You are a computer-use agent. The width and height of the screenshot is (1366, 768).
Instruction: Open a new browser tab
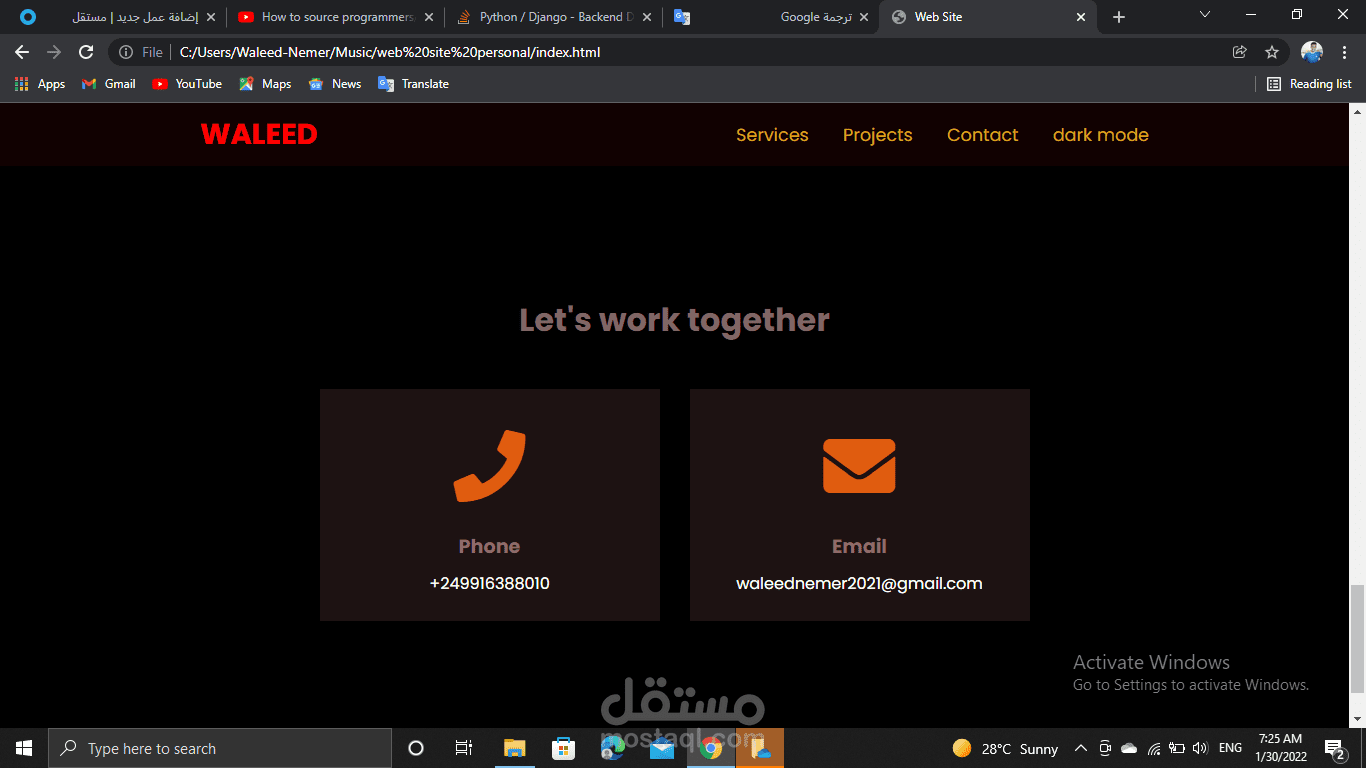point(1119,17)
